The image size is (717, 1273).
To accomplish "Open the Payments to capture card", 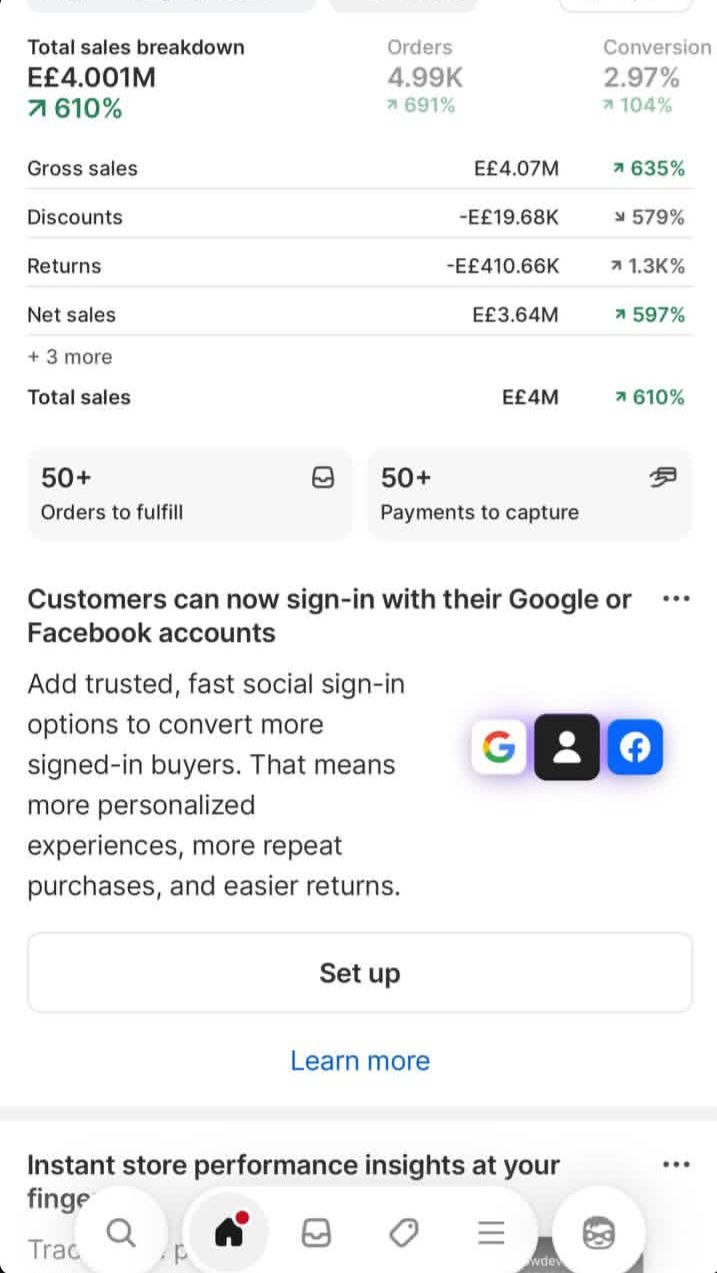I will [x=529, y=494].
